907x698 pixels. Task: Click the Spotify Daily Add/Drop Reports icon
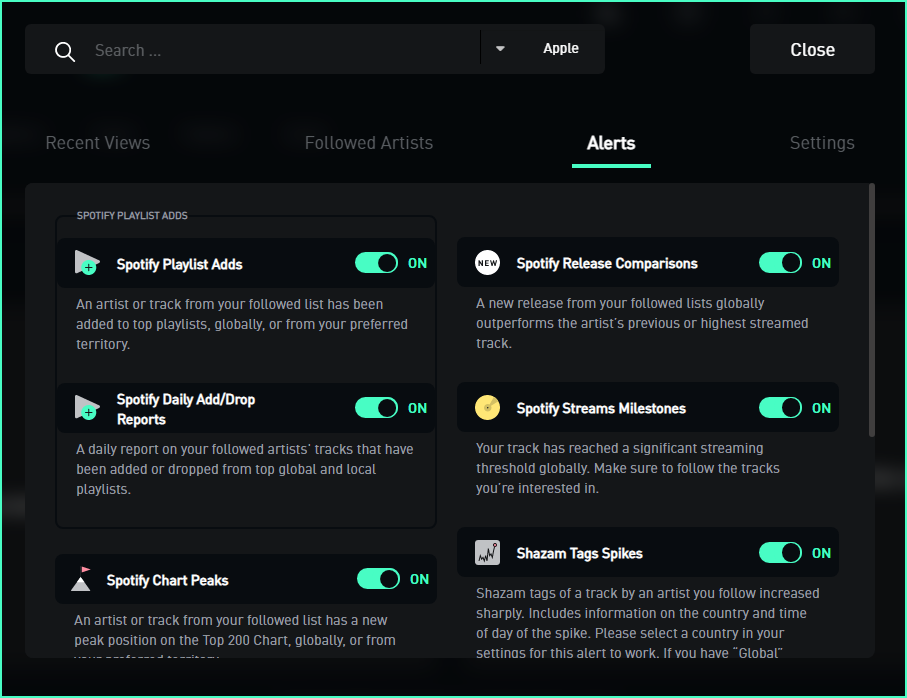tap(87, 408)
